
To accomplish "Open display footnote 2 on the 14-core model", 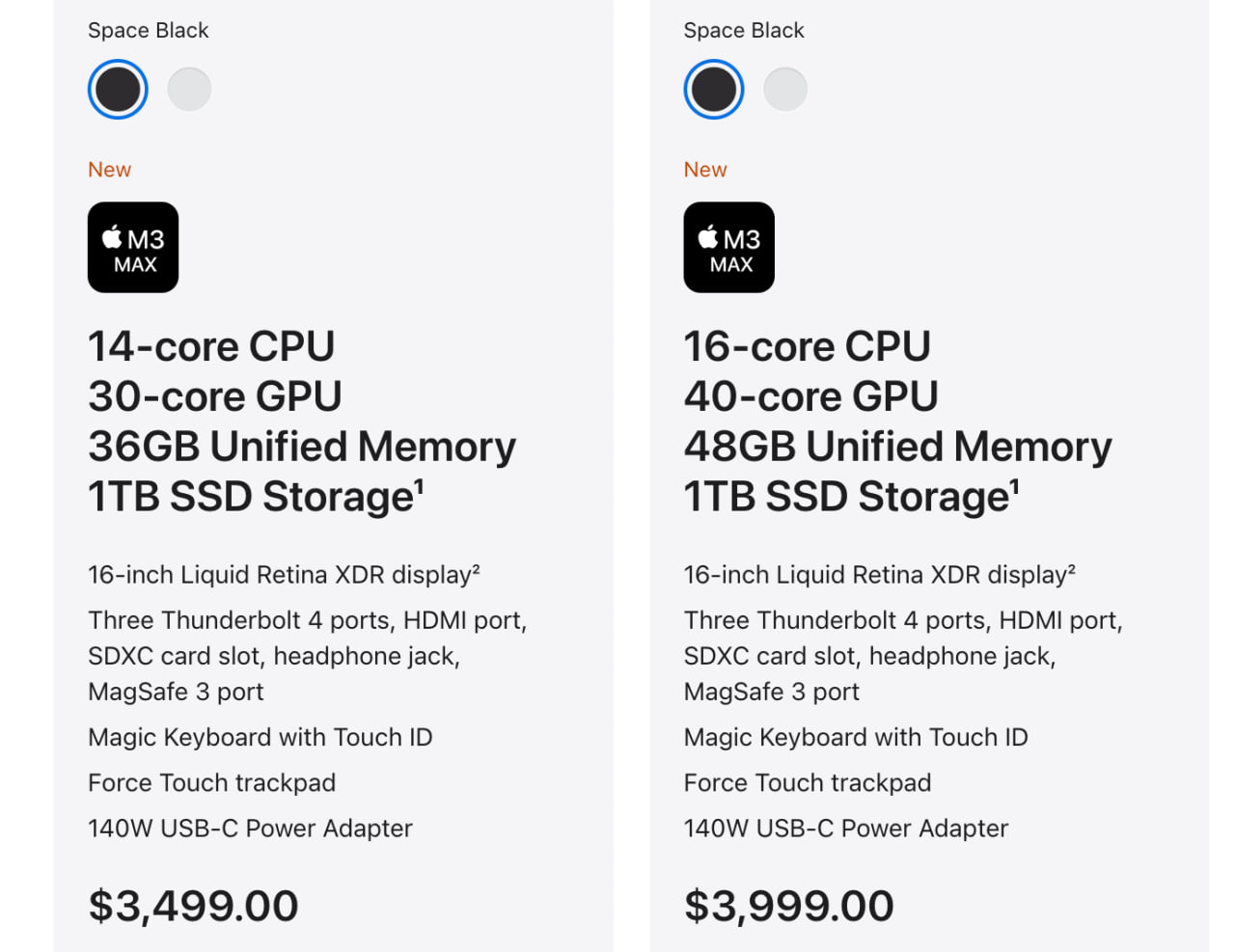I will point(477,568).
